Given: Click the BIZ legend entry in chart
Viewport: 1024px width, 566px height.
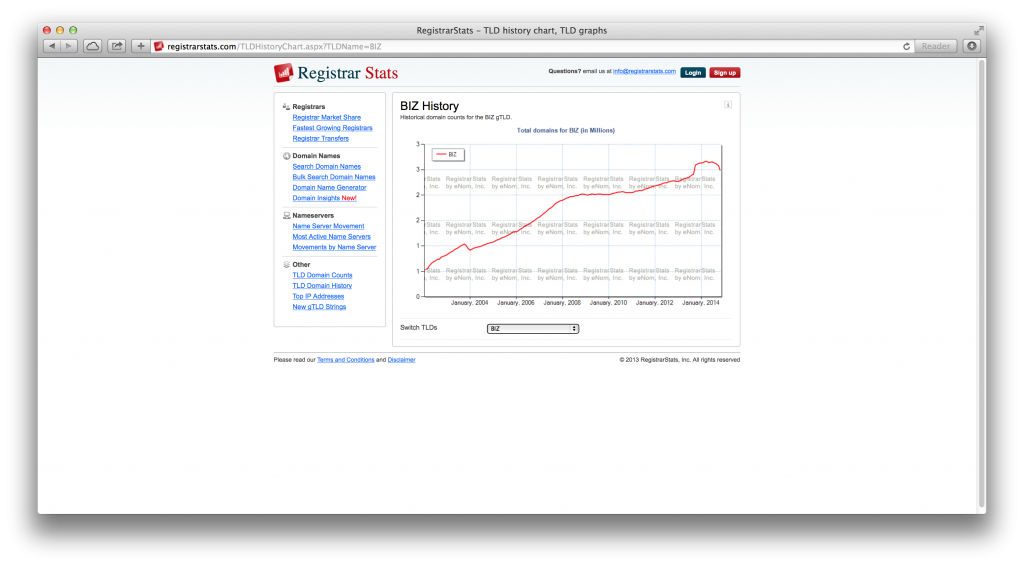Looking at the screenshot, I should (447, 154).
